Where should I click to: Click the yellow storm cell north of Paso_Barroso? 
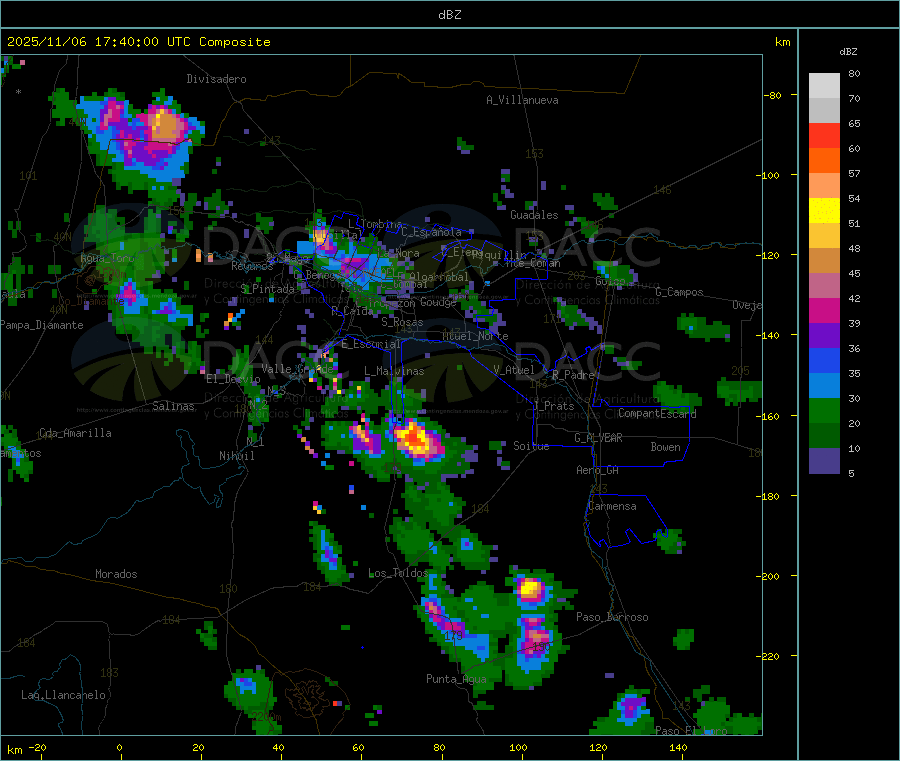tap(529, 589)
